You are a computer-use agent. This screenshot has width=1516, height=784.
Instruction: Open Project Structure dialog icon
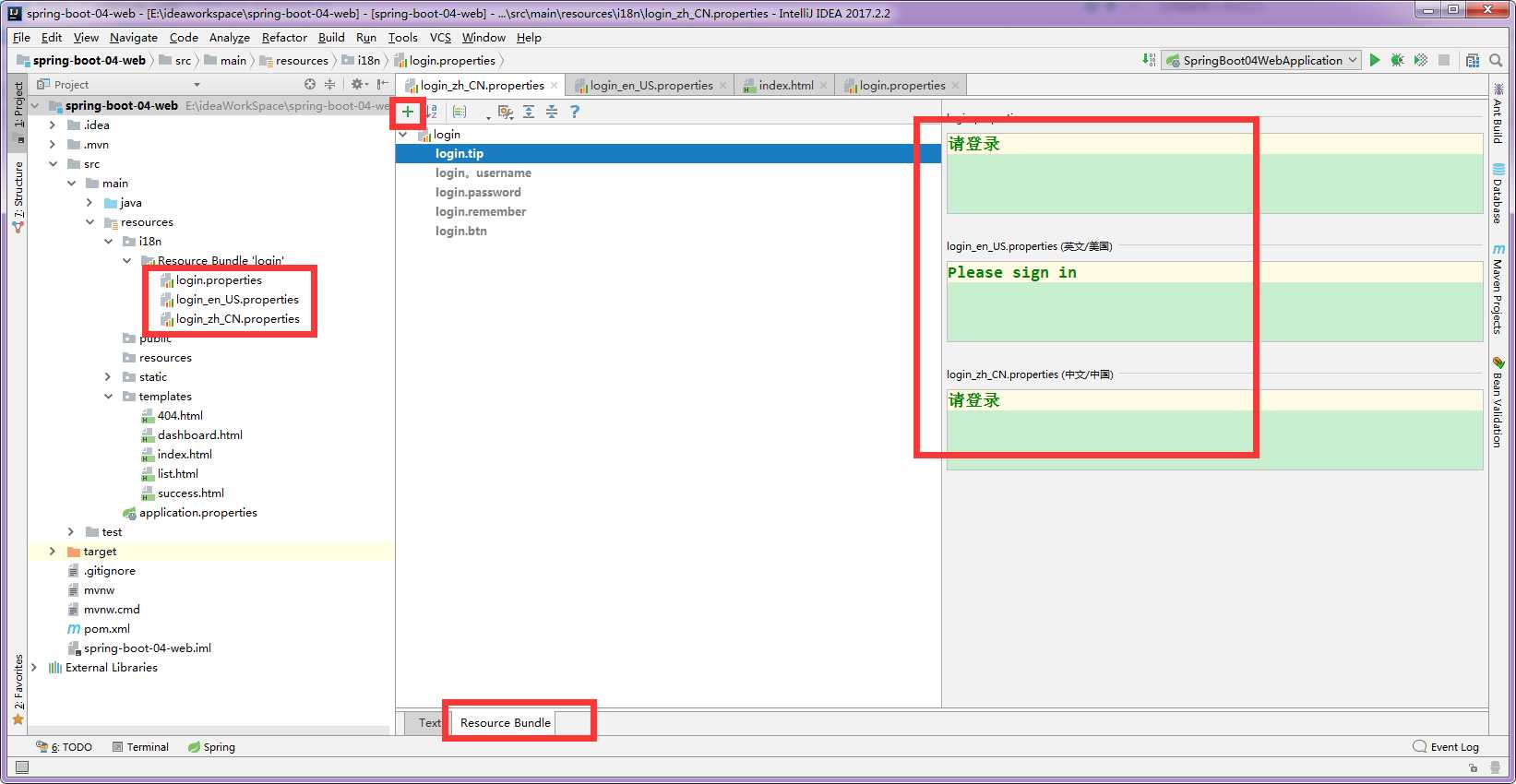click(x=1473, y=60)
